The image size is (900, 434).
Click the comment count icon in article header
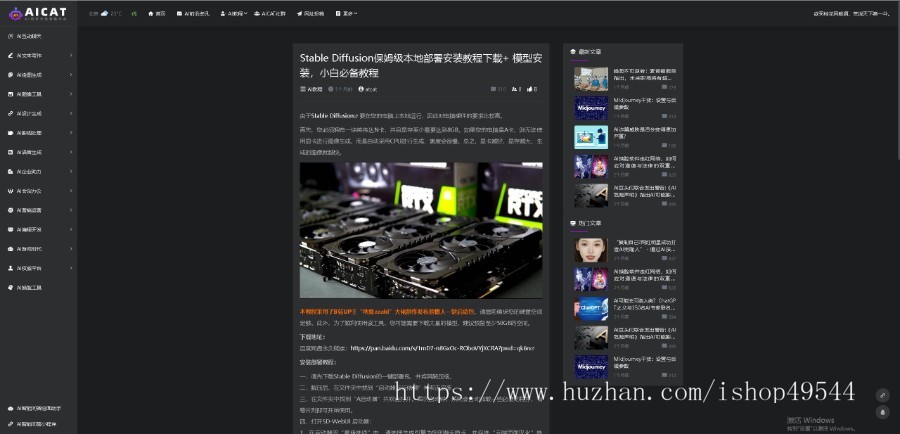tap(514, 89)
